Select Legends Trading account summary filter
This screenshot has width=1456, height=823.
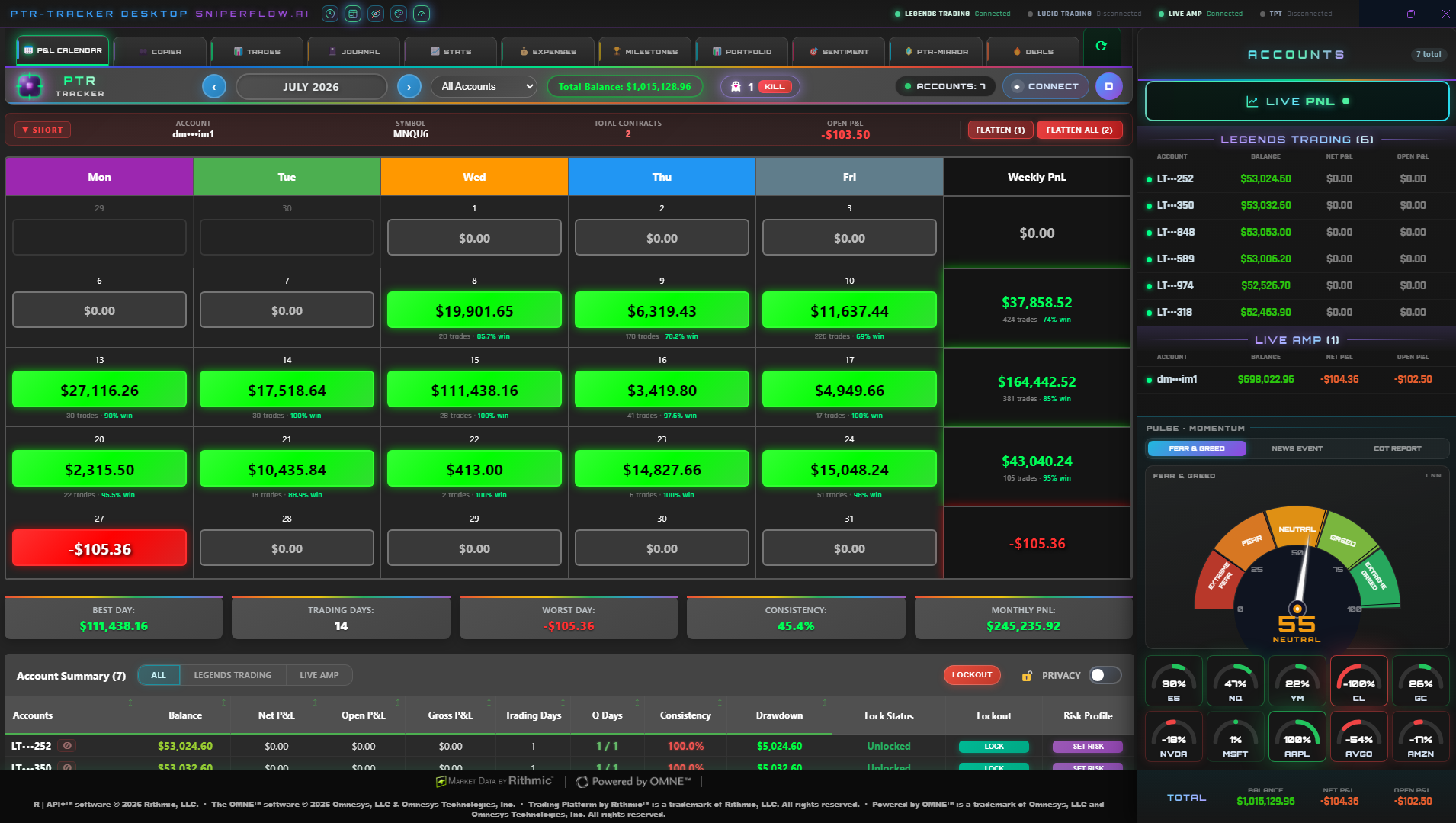point(233,675)
